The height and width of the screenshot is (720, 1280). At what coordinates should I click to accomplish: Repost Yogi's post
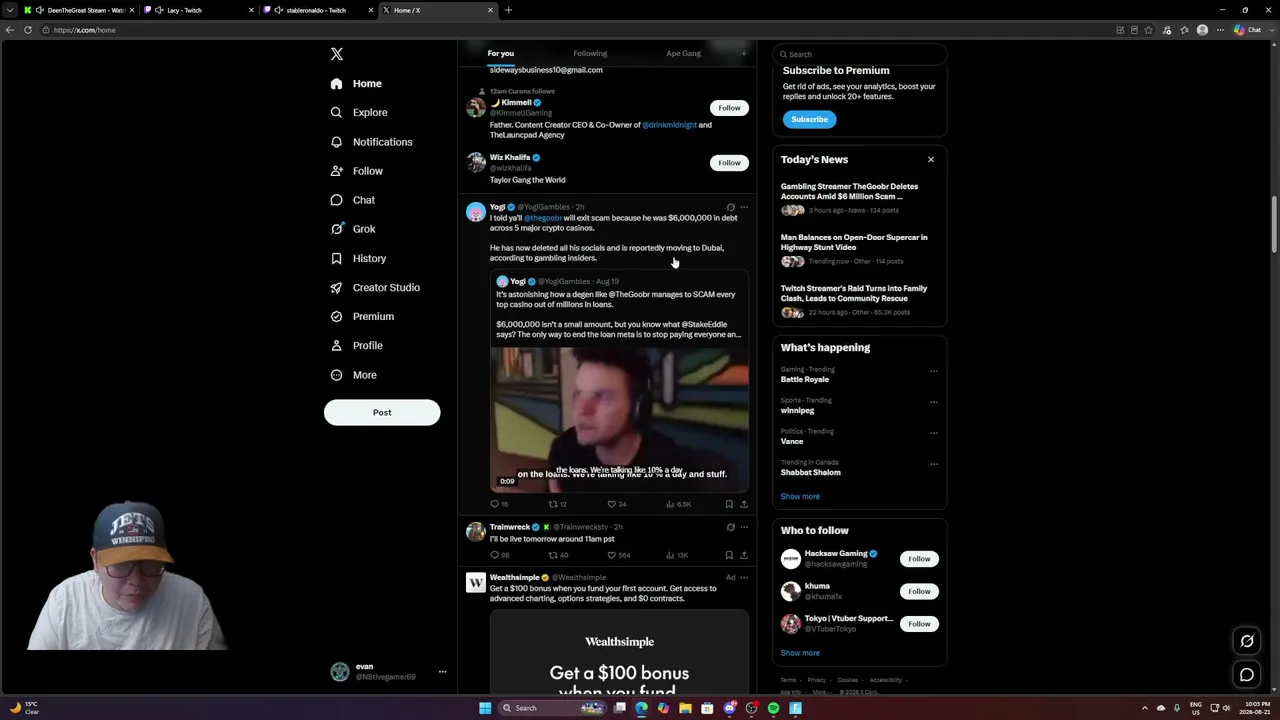pyautogui.click(x=557, y=504)
